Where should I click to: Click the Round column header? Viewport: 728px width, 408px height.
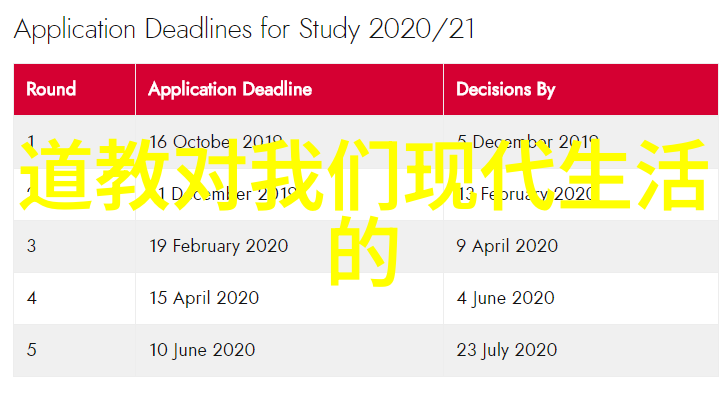pos(74,89)
